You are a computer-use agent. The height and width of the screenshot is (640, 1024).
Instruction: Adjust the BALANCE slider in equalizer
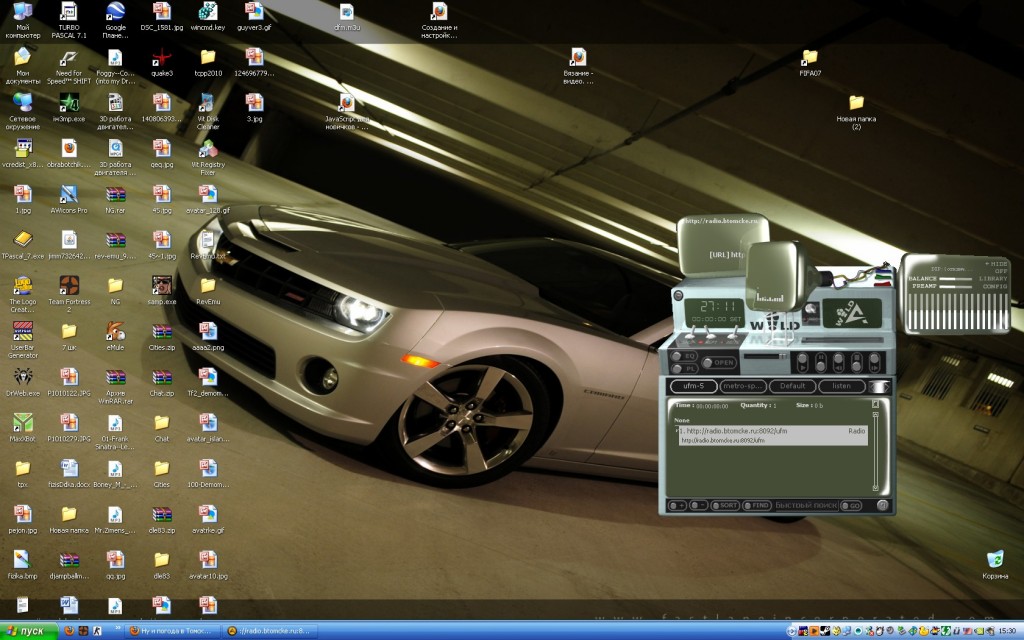click(x=955, y=278)
